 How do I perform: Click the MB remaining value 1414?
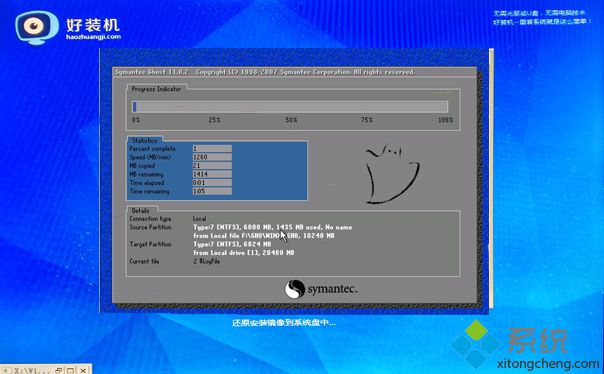click(x=212, y=174)
